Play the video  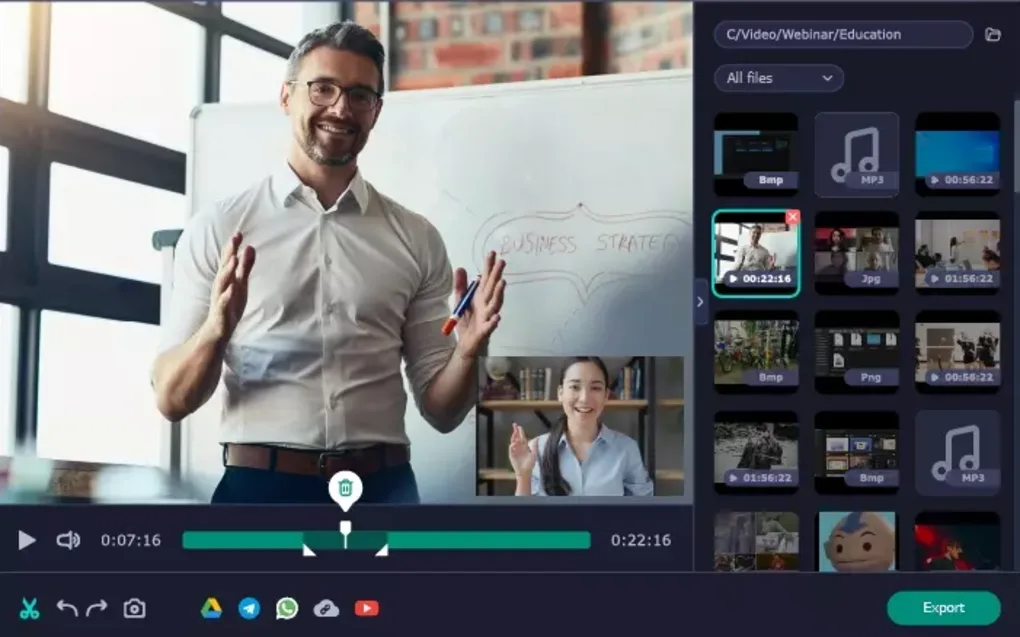click(x=27, y=540)
